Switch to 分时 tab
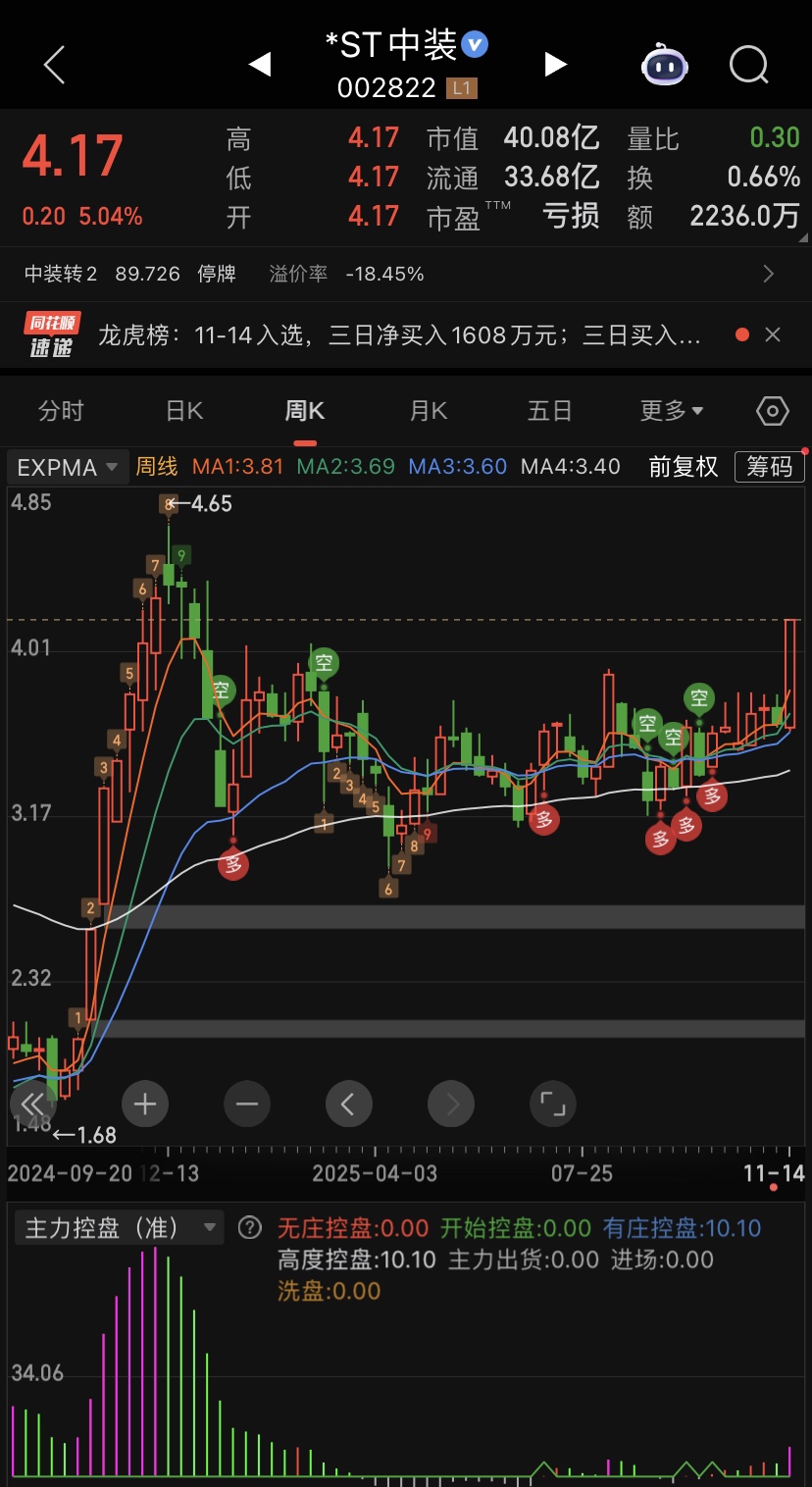Image resolution: width=812 pixels, height=1487 pixels. pyautogui.click(x=61, y=411)
